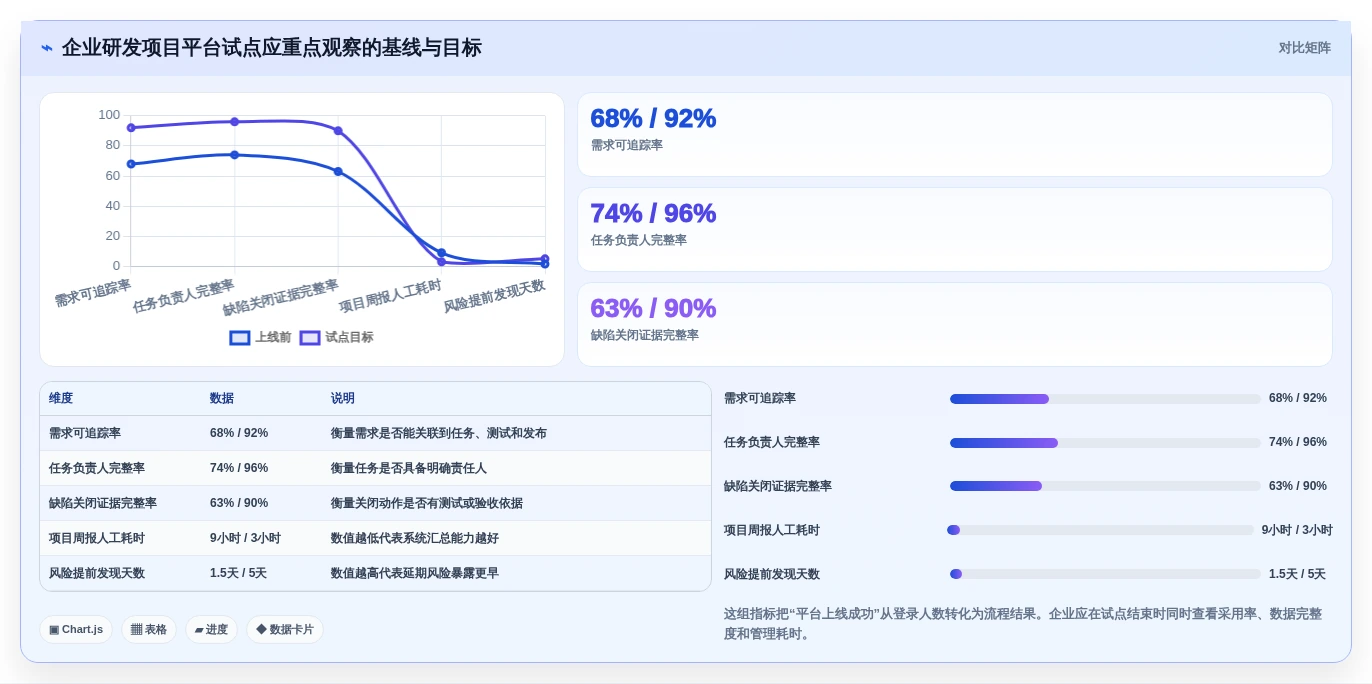
Task: Click 上线前 data point above 需求可追踪率
Action: [131, 164]
